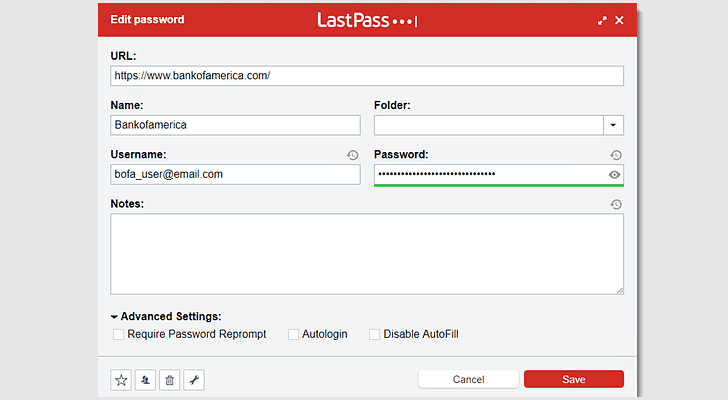728x400 pixels.
Task: Click the Folder combo box text area
Action: pyautogui.click(x=488, y=125)
